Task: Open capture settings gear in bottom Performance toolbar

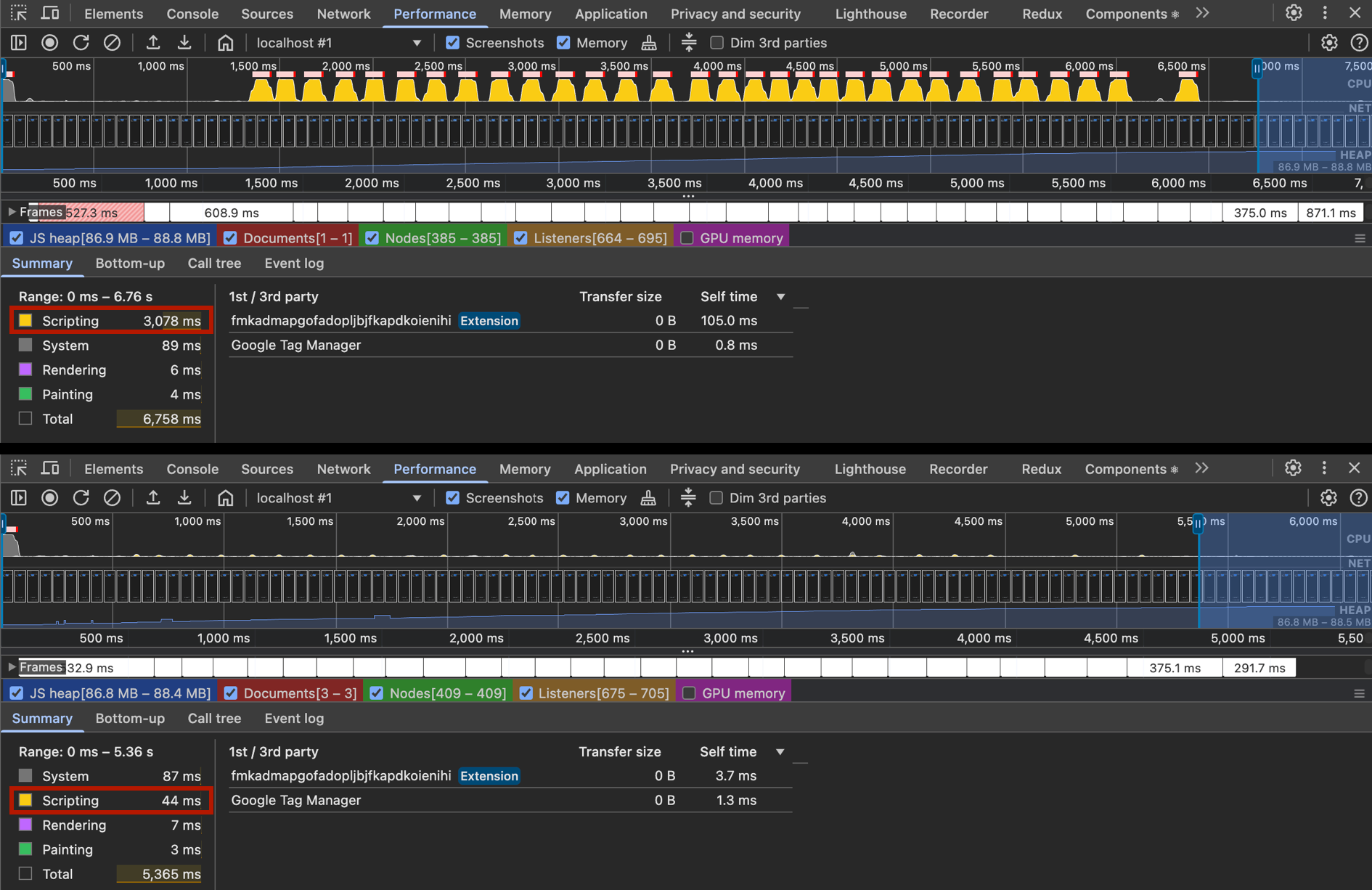Action: (x=1328, y=498)
